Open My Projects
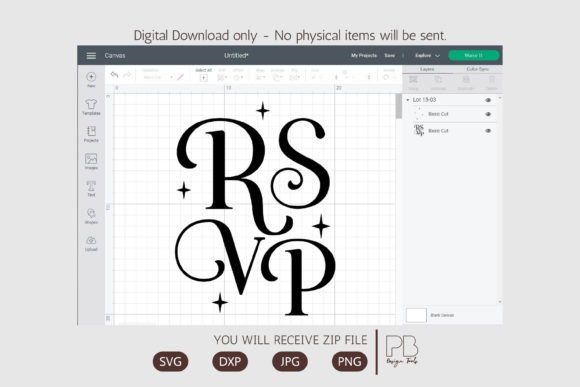Viewport: 580px width, 387px height. pos(364,55)
